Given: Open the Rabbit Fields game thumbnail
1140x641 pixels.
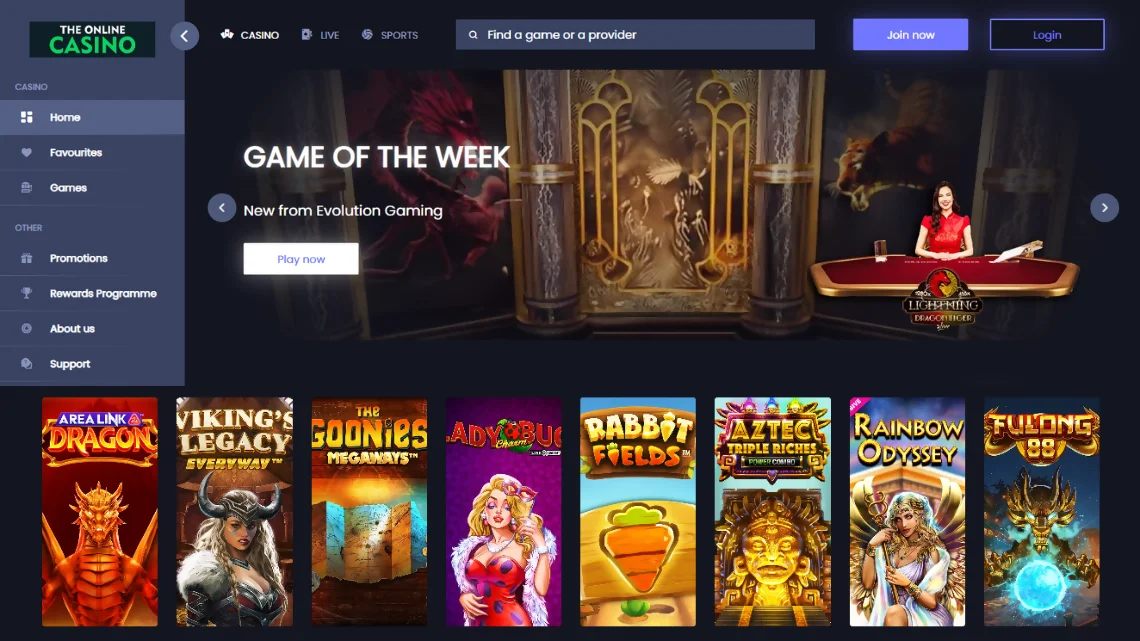Looking at the screenshot, I should 638,512.
